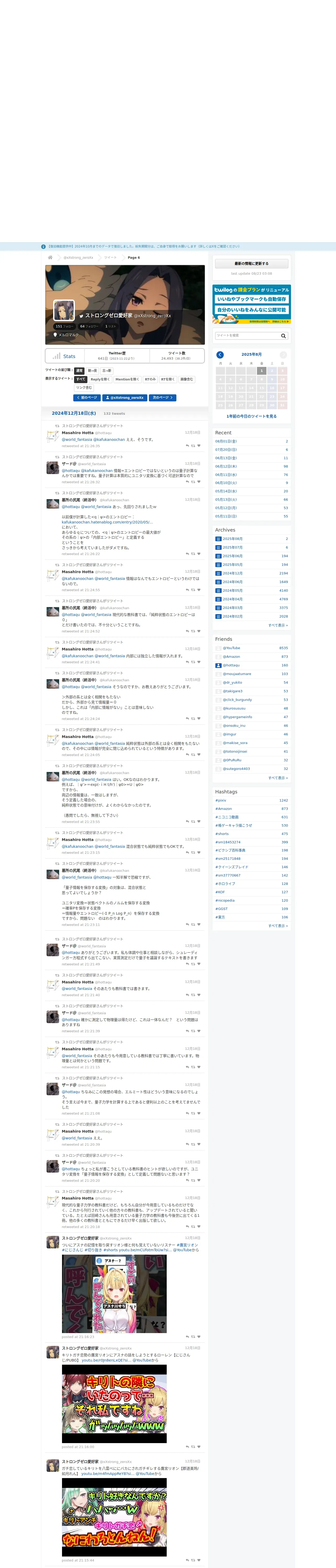
Task: Open the hatenablog link in kafukanoochan tweet
Action: point(107,522)
